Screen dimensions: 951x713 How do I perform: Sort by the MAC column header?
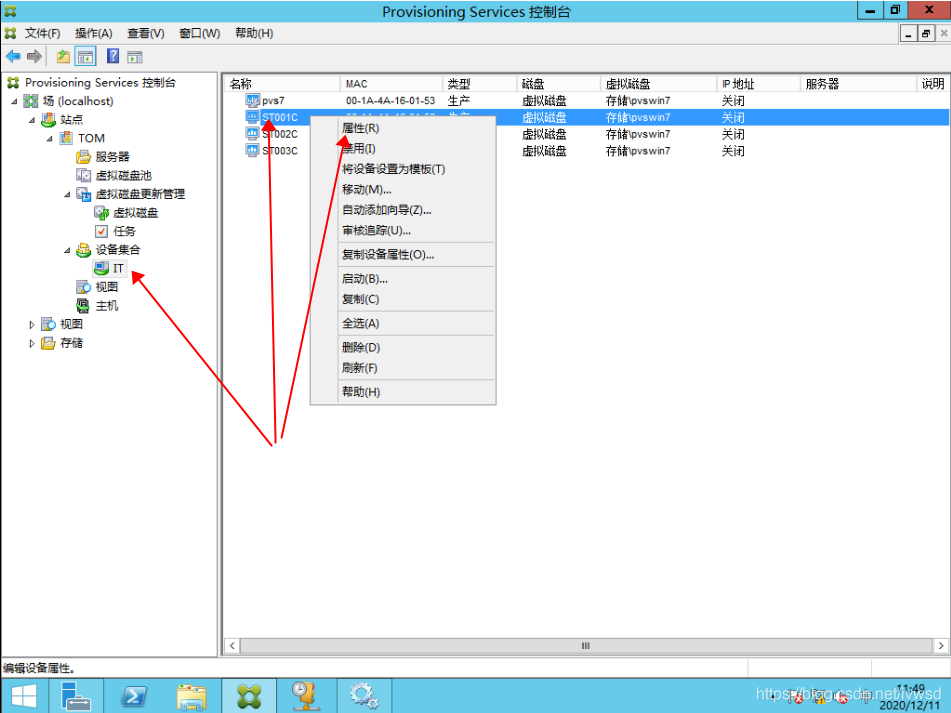pyautogui.click(x=390, y=84)
